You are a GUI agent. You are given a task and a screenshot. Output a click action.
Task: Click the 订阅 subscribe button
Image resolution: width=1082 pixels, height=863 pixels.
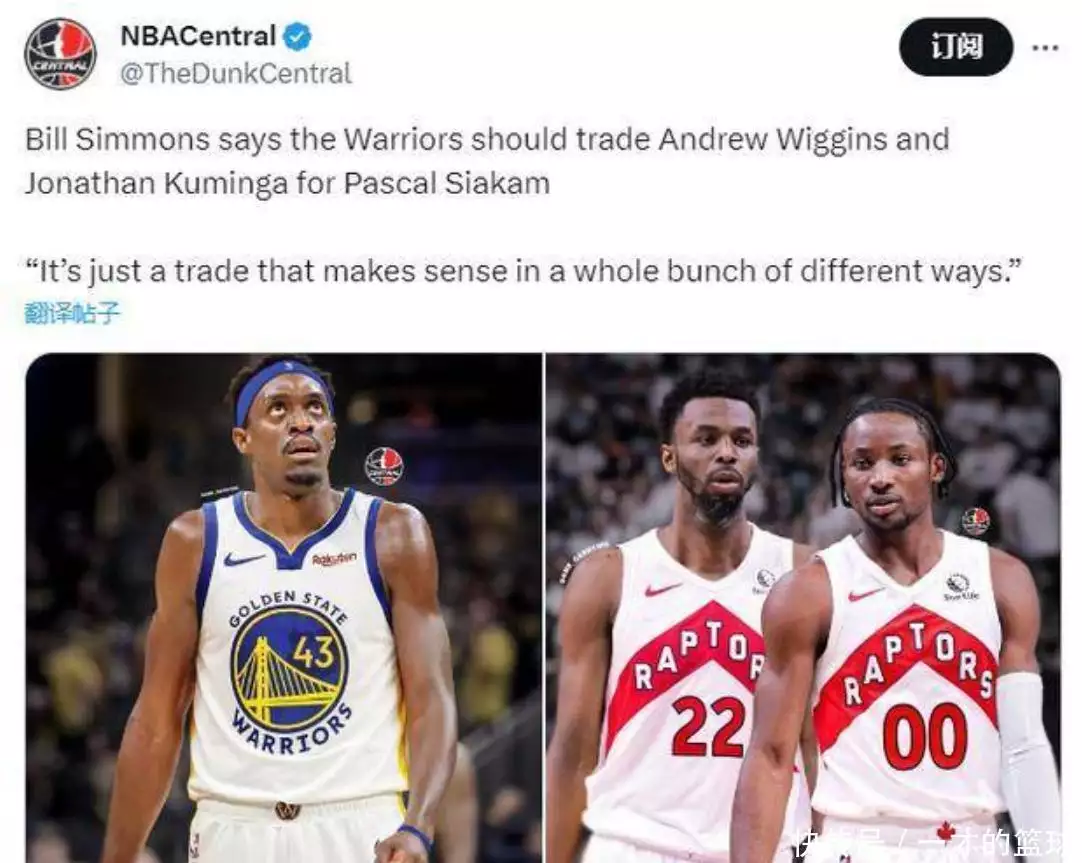click(956, 47)
